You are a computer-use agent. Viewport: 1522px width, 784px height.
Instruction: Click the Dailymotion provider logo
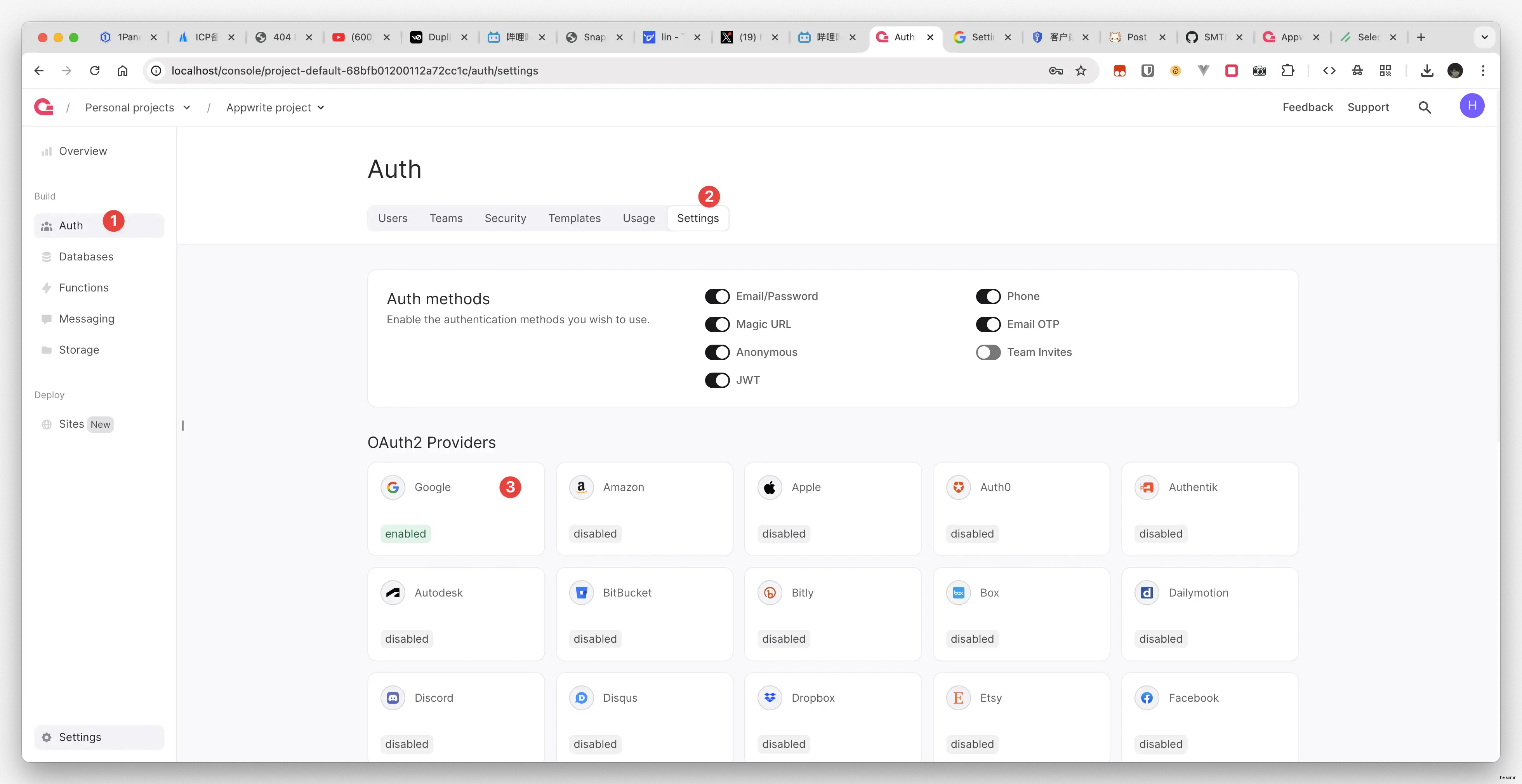coord(1147,593)
